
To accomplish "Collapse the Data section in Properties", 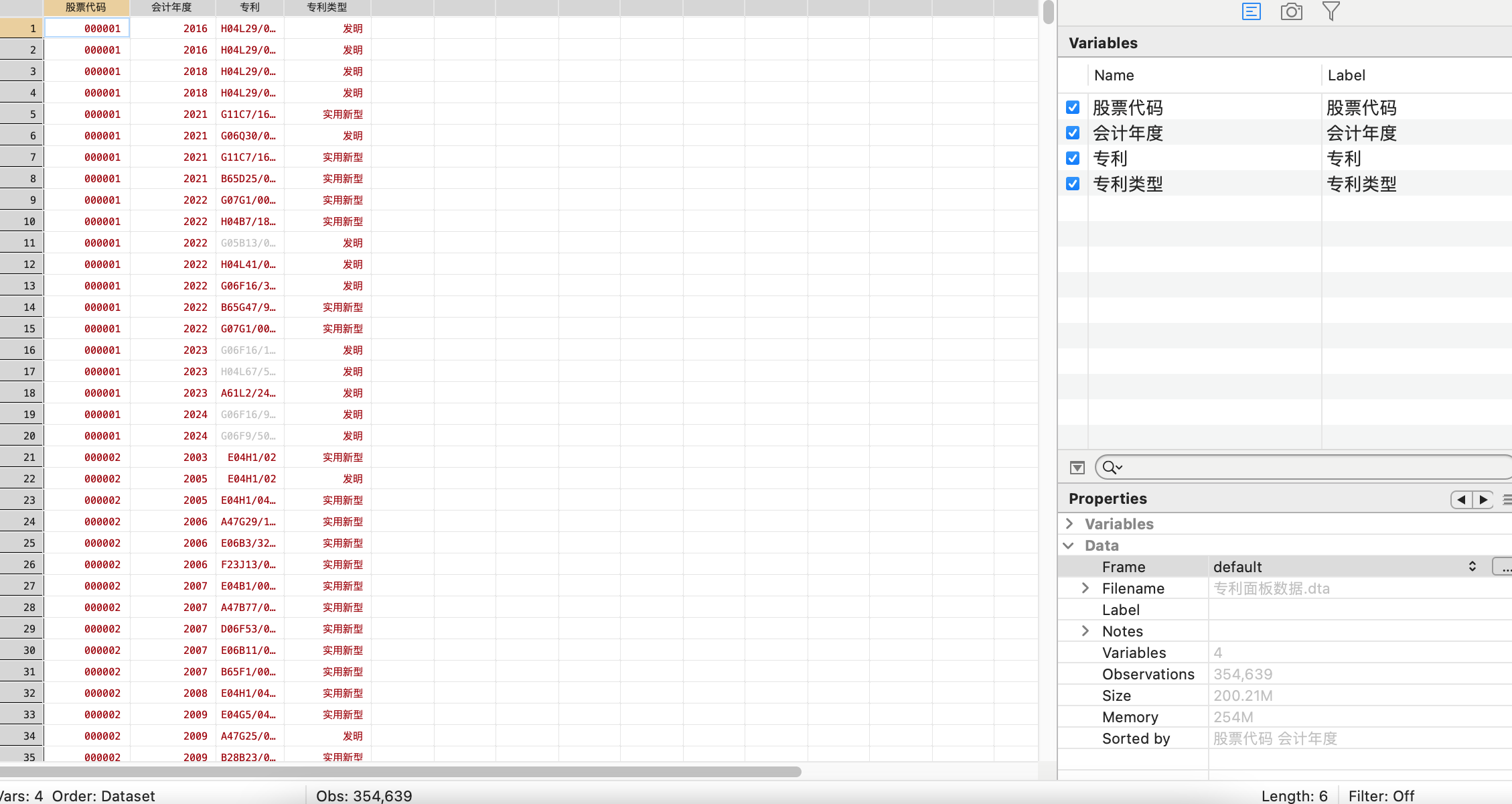I will click(1069, 545).
